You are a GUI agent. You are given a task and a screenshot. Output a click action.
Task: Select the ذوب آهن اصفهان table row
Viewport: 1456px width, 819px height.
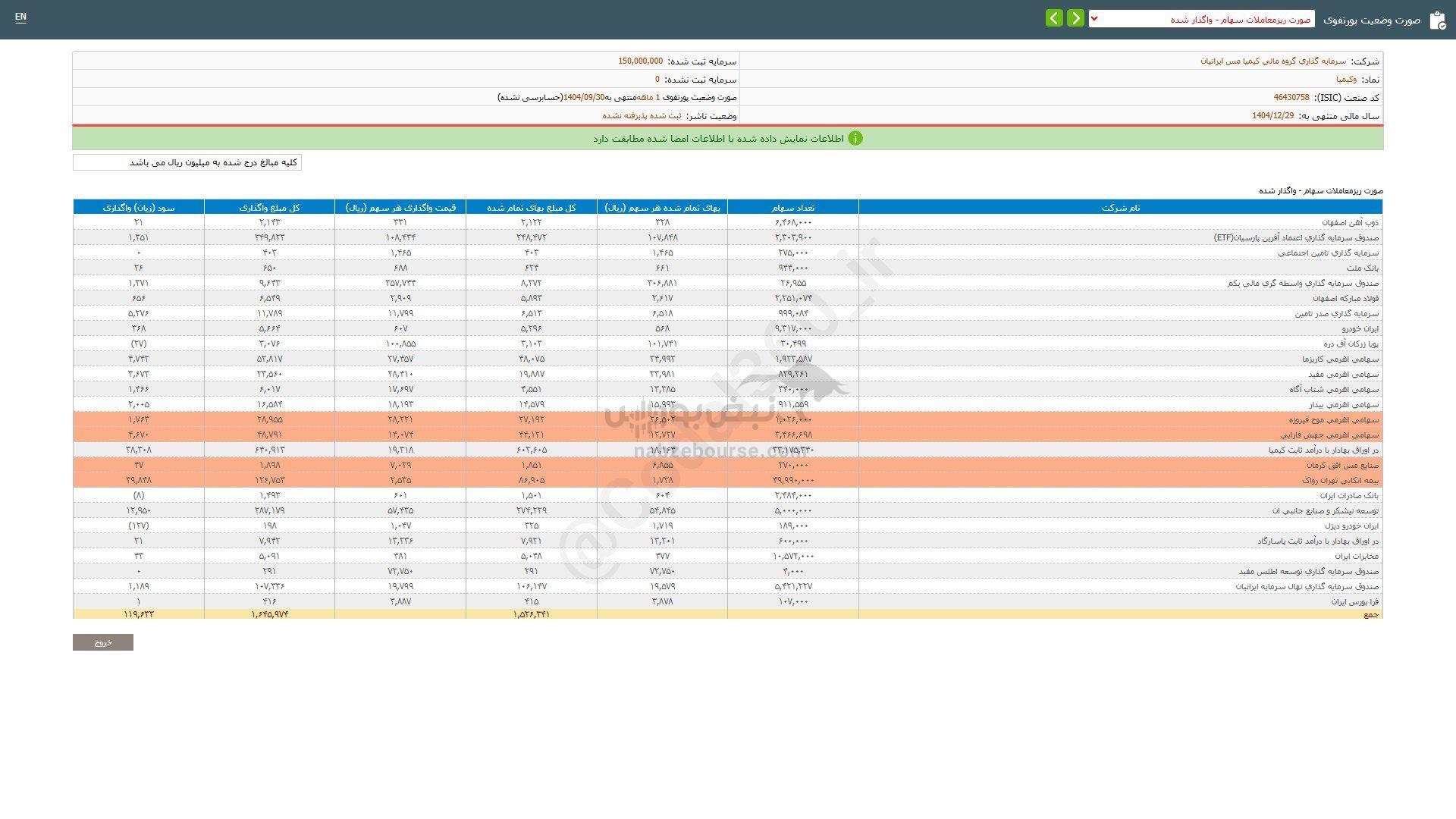pyautogui.click(x=1351, y=223)
